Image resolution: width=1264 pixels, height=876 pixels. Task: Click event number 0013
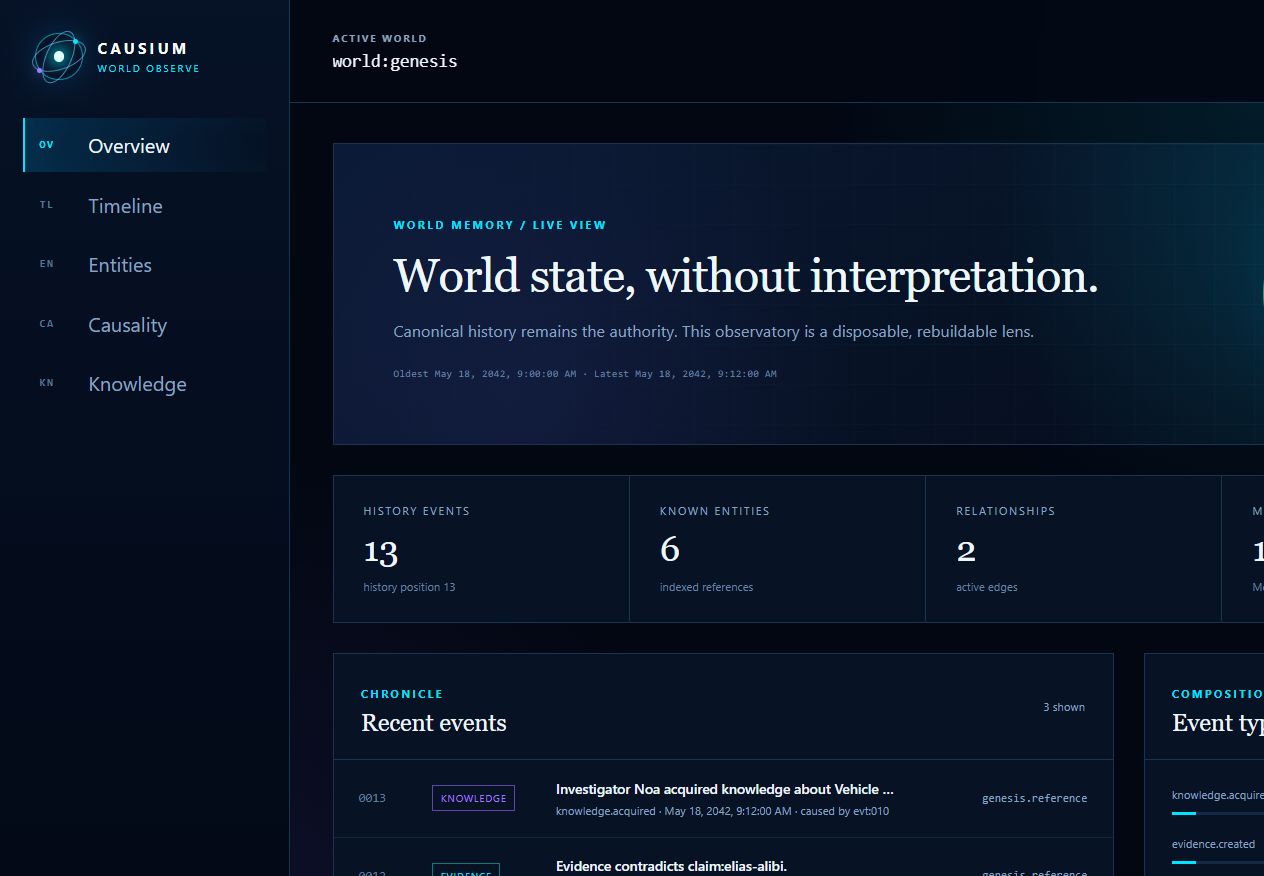click(x=372, y=798)
